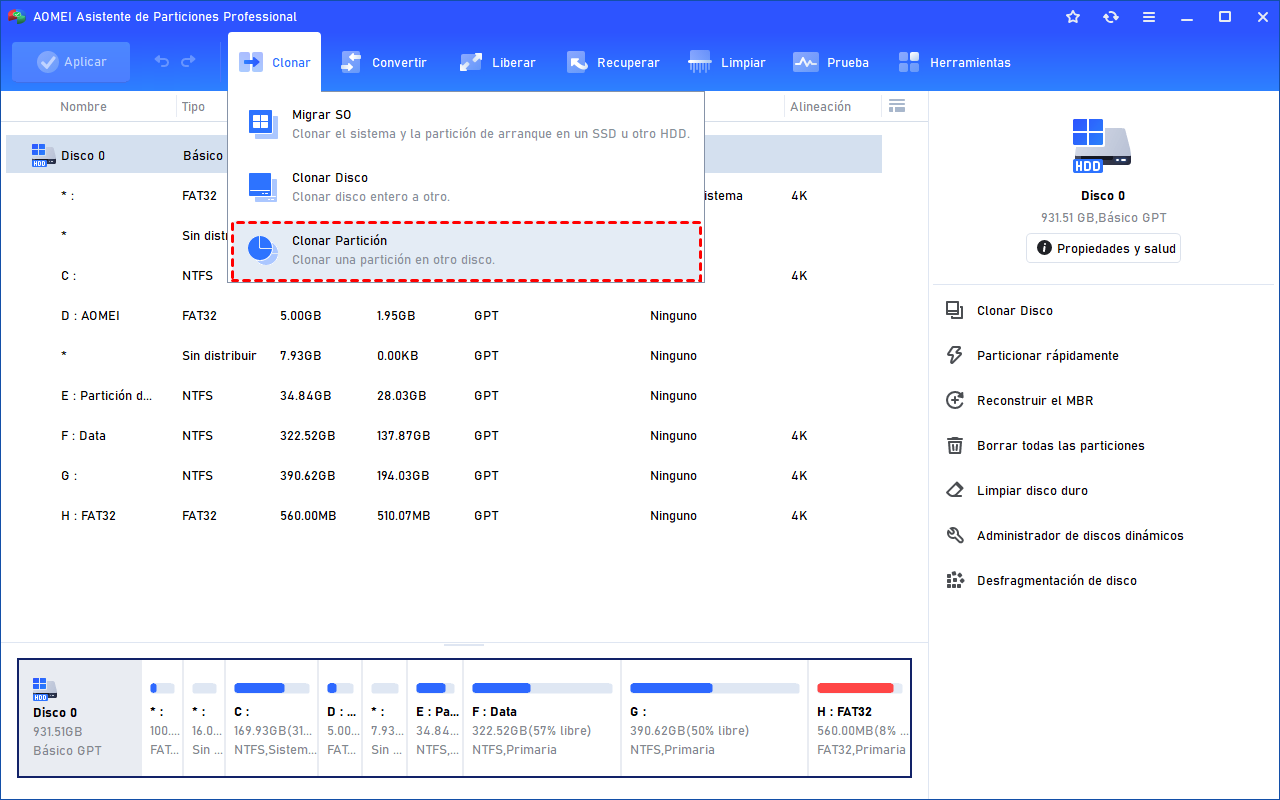Select the H : FAT32 block in disk map
Image resolution: width=1280 pixels, height=800 pixels.
click(859, 717)
